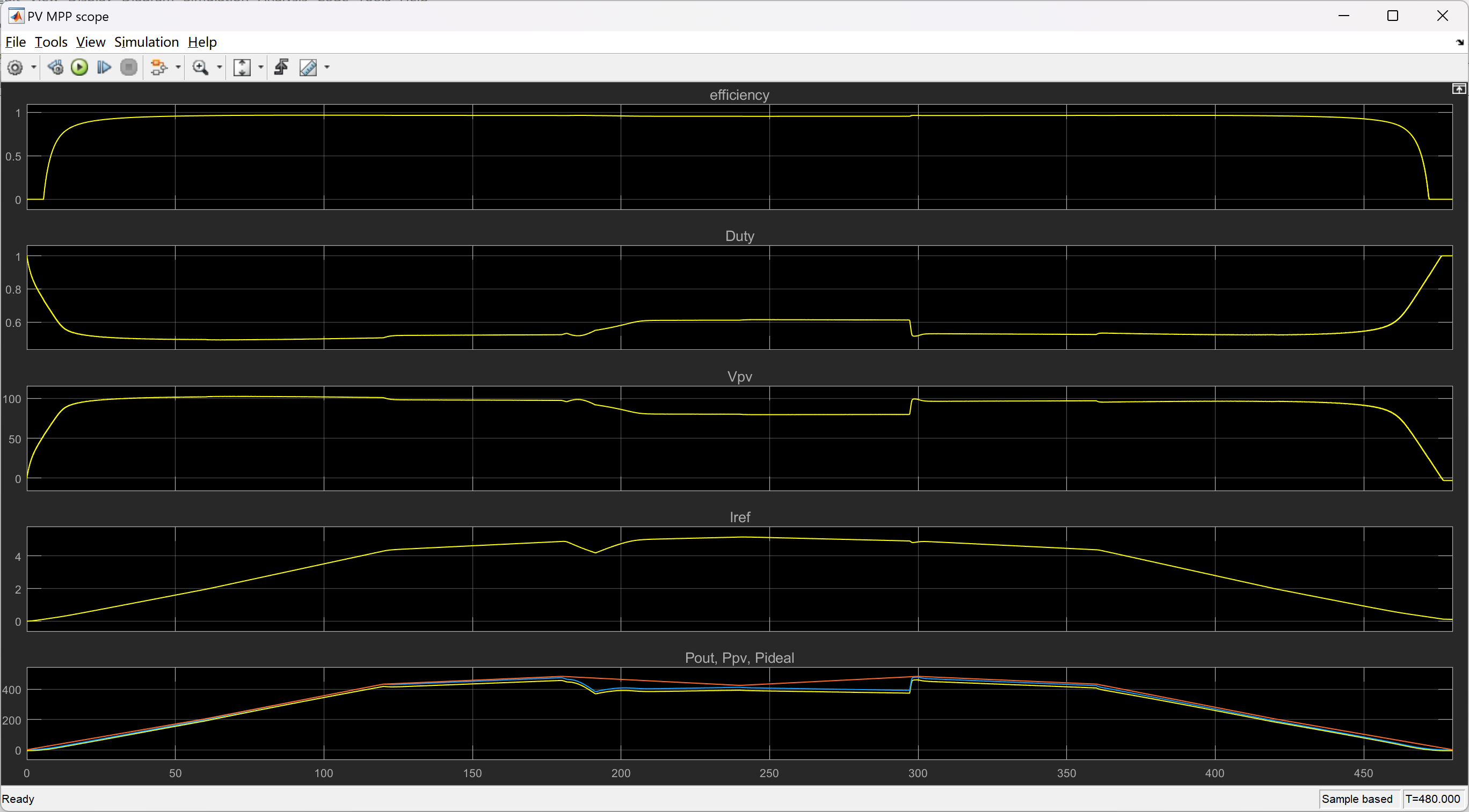Viewport: 1469px width, 812px height.
Task: Run the simulation with green play button
Action: [x=79, y=68]
